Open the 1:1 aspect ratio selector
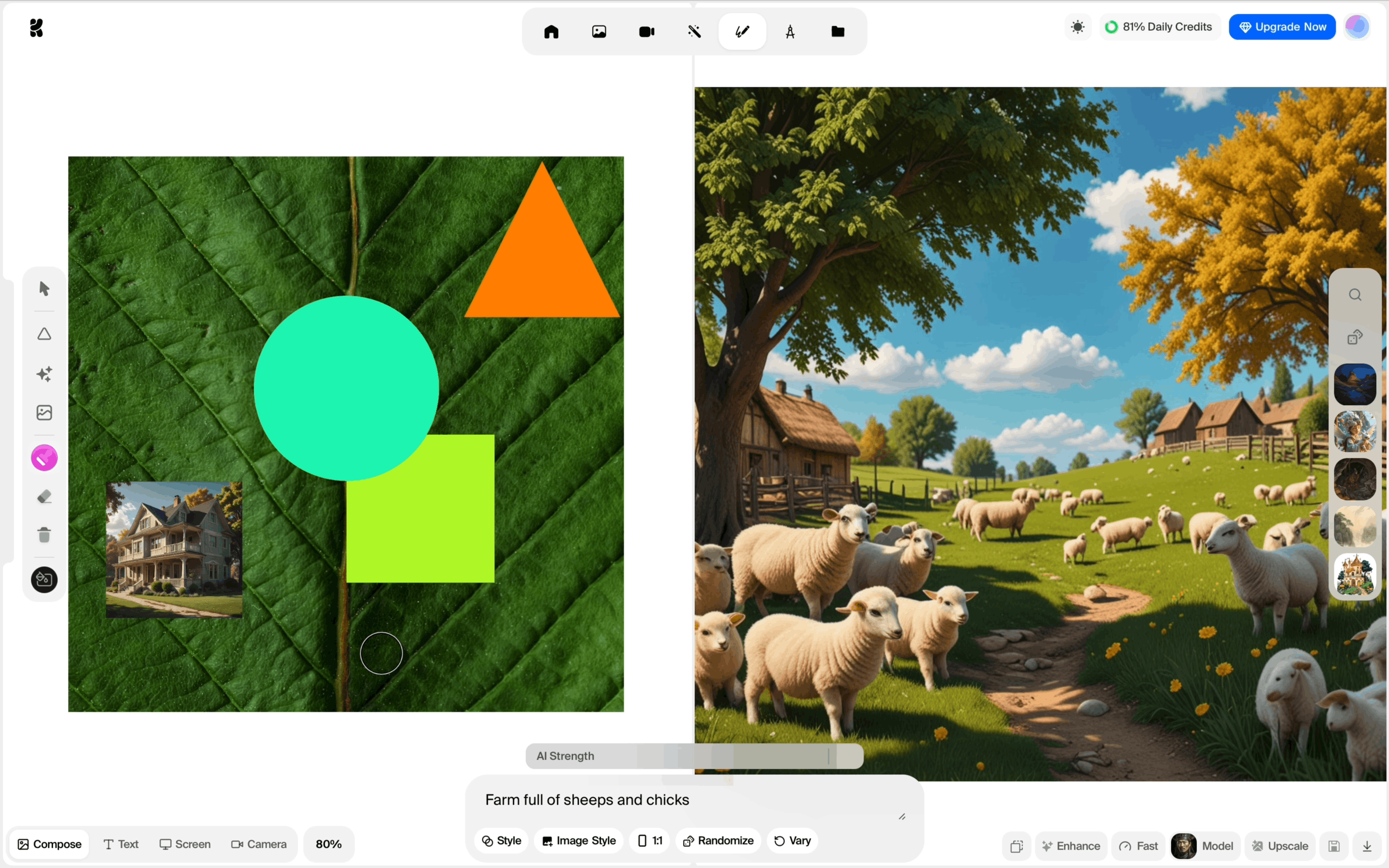The width and height of the screenshot is (1389, 868). click(x=650, y=840)
